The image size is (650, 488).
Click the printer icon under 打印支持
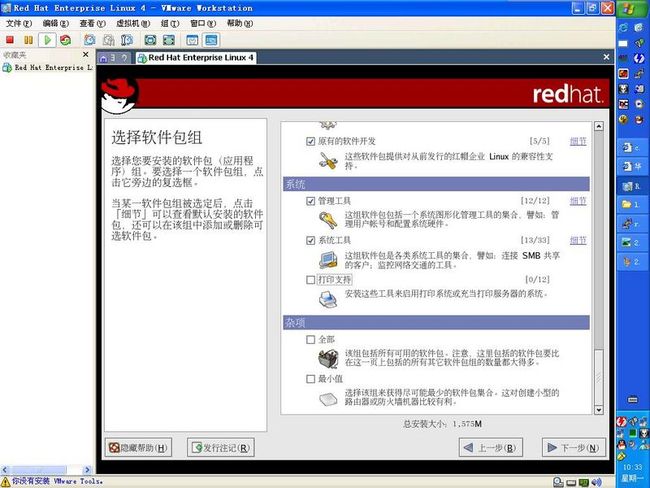pyautogui.click(x=328, y=299)
